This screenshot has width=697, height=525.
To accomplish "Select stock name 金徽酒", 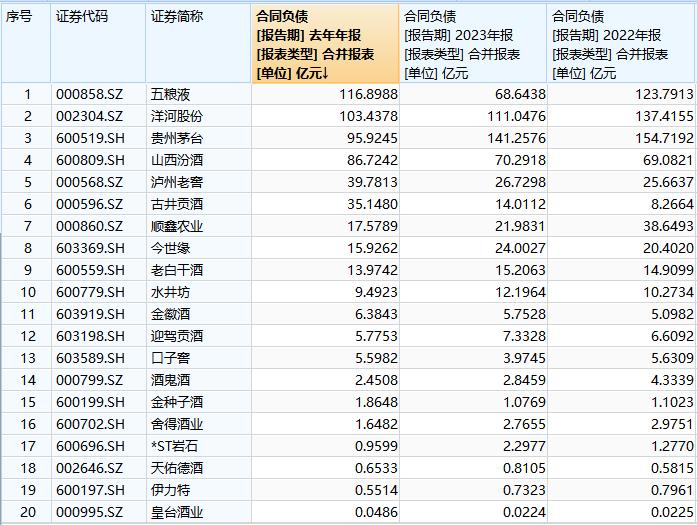I will coord(170,314).
